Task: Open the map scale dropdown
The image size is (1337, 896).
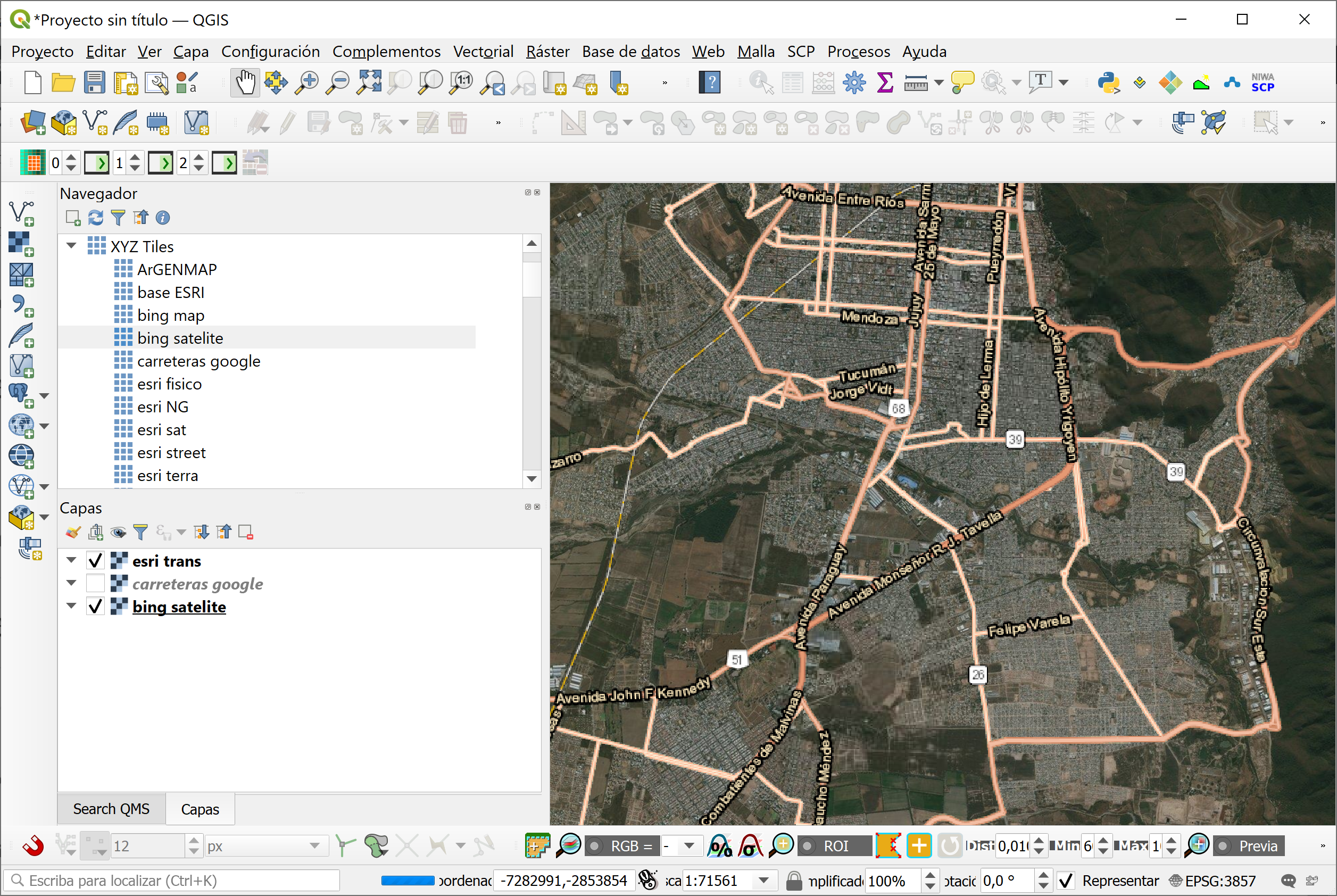Action: click(x=764, y=881)
